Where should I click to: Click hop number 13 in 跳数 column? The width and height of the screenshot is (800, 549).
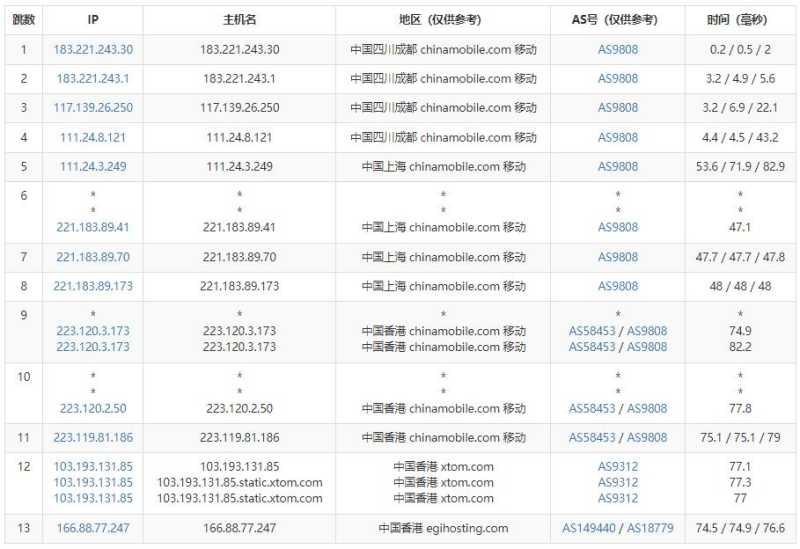coord(23,528)
